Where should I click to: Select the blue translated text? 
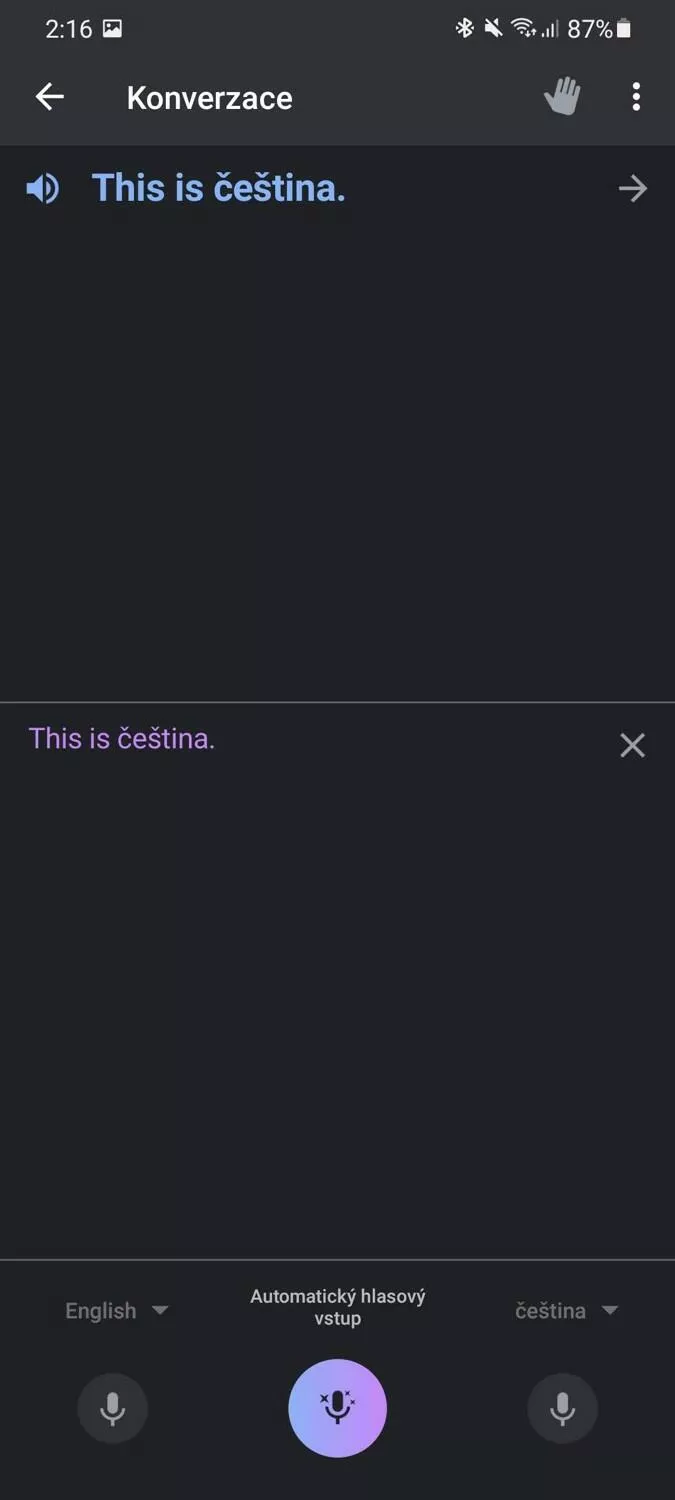click(219, 188)
